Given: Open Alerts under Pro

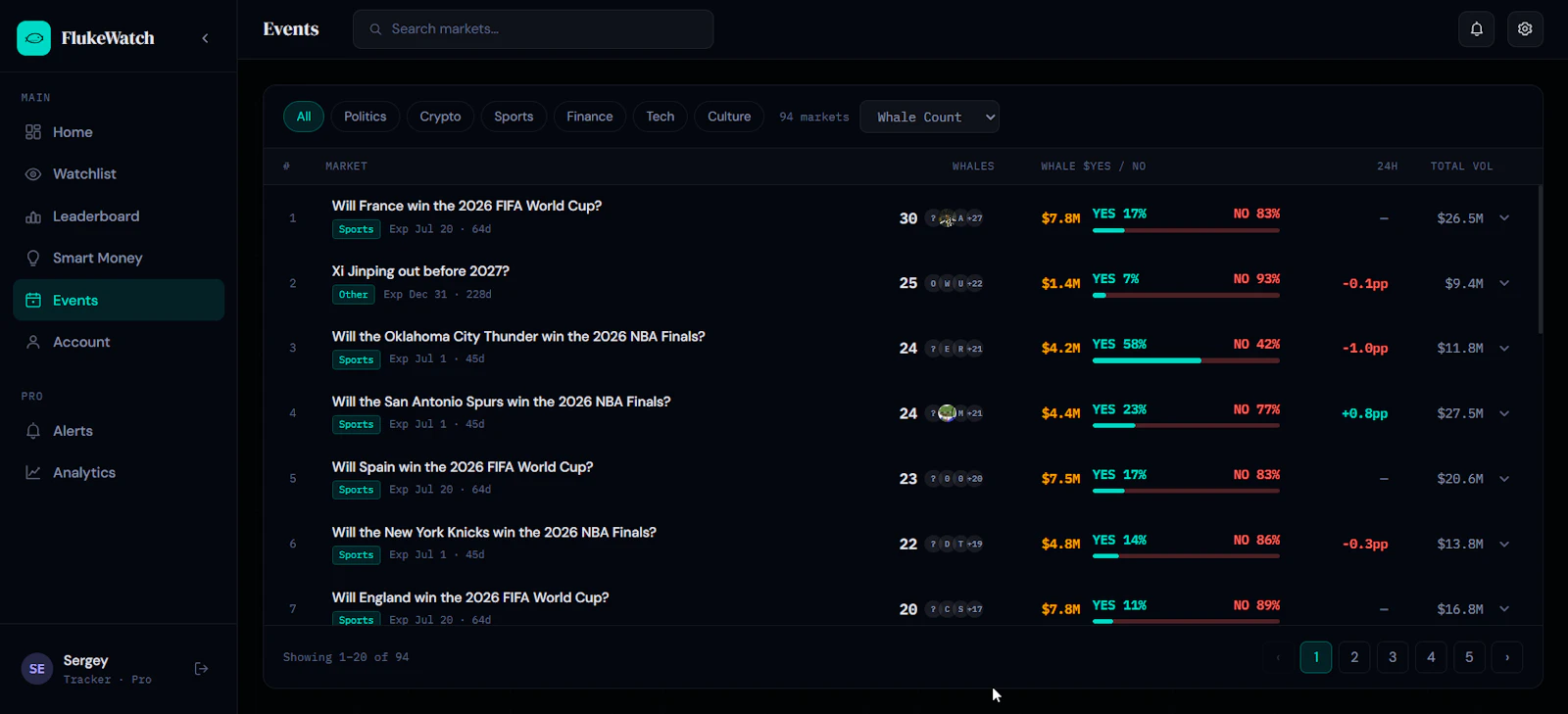Looking at the screenshot, I should point(119,431).
